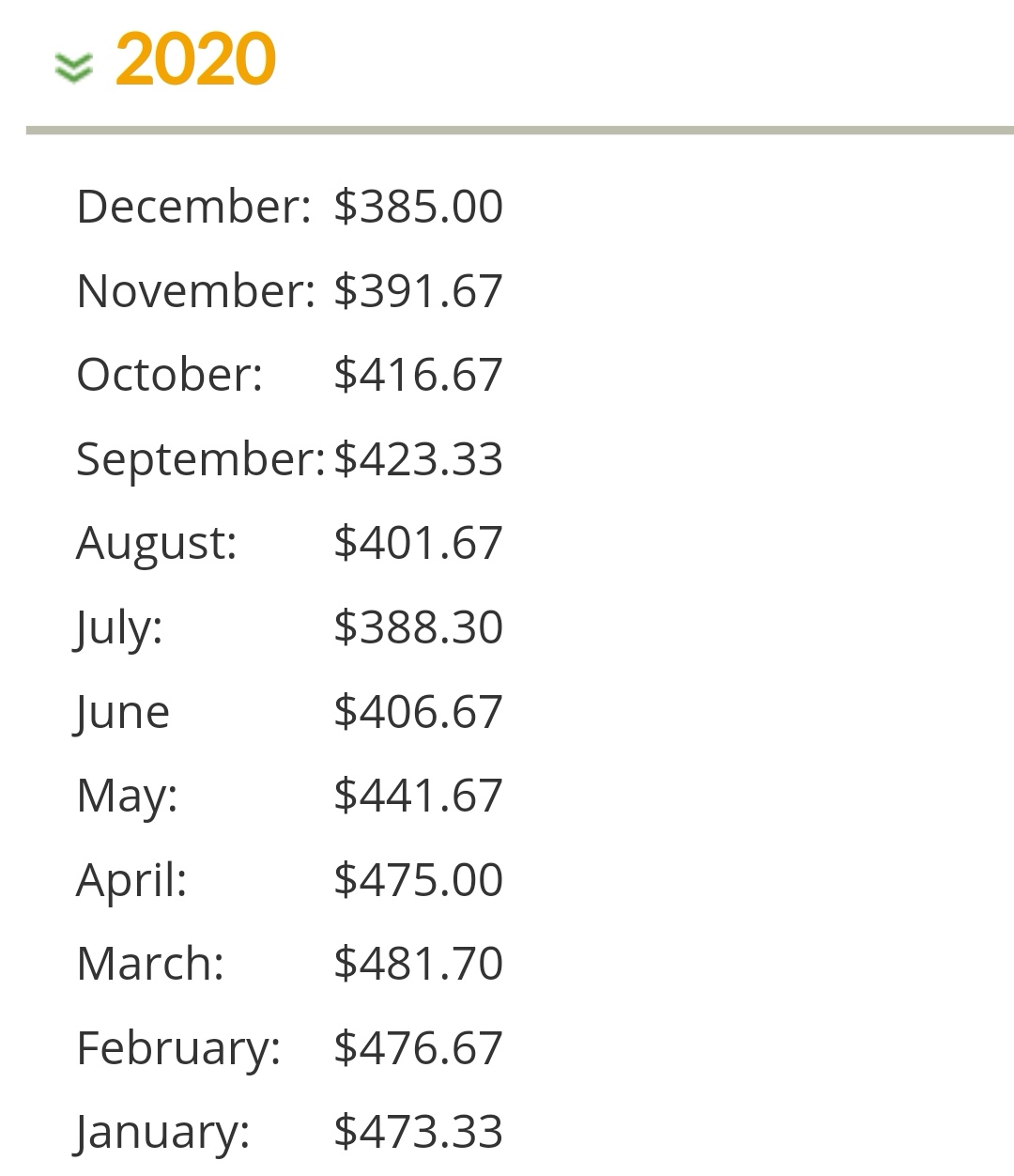1014x1176 pixels.
Task: Click the $416.67 October price
Action: [418, 375]
